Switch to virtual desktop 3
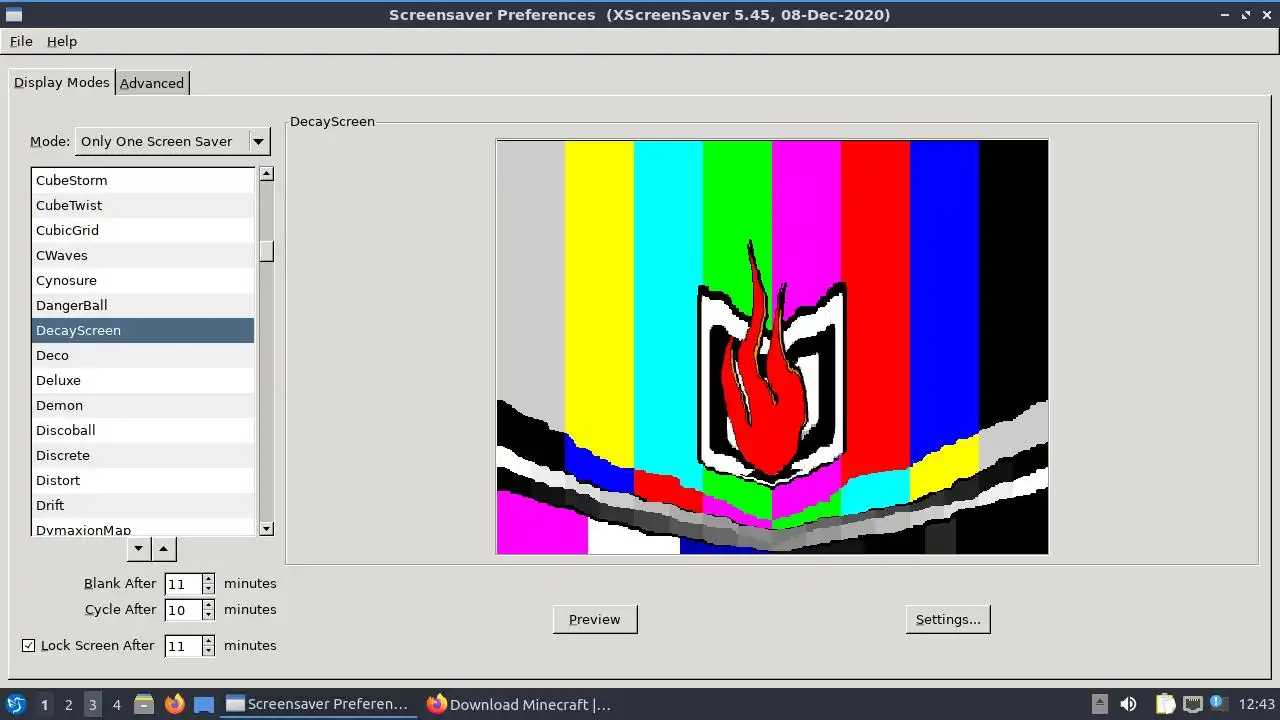 click(92, 704)
